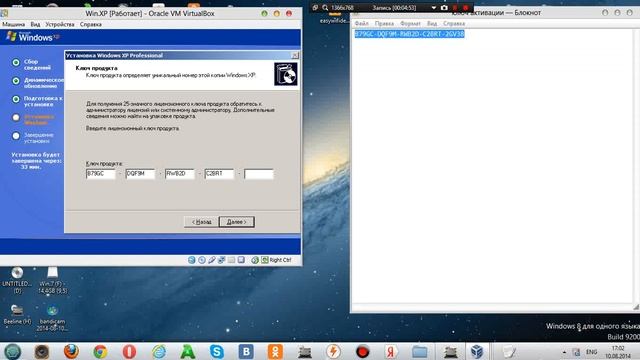
Task: Open the Справка menu in VirtualBox
Action: 91,24
